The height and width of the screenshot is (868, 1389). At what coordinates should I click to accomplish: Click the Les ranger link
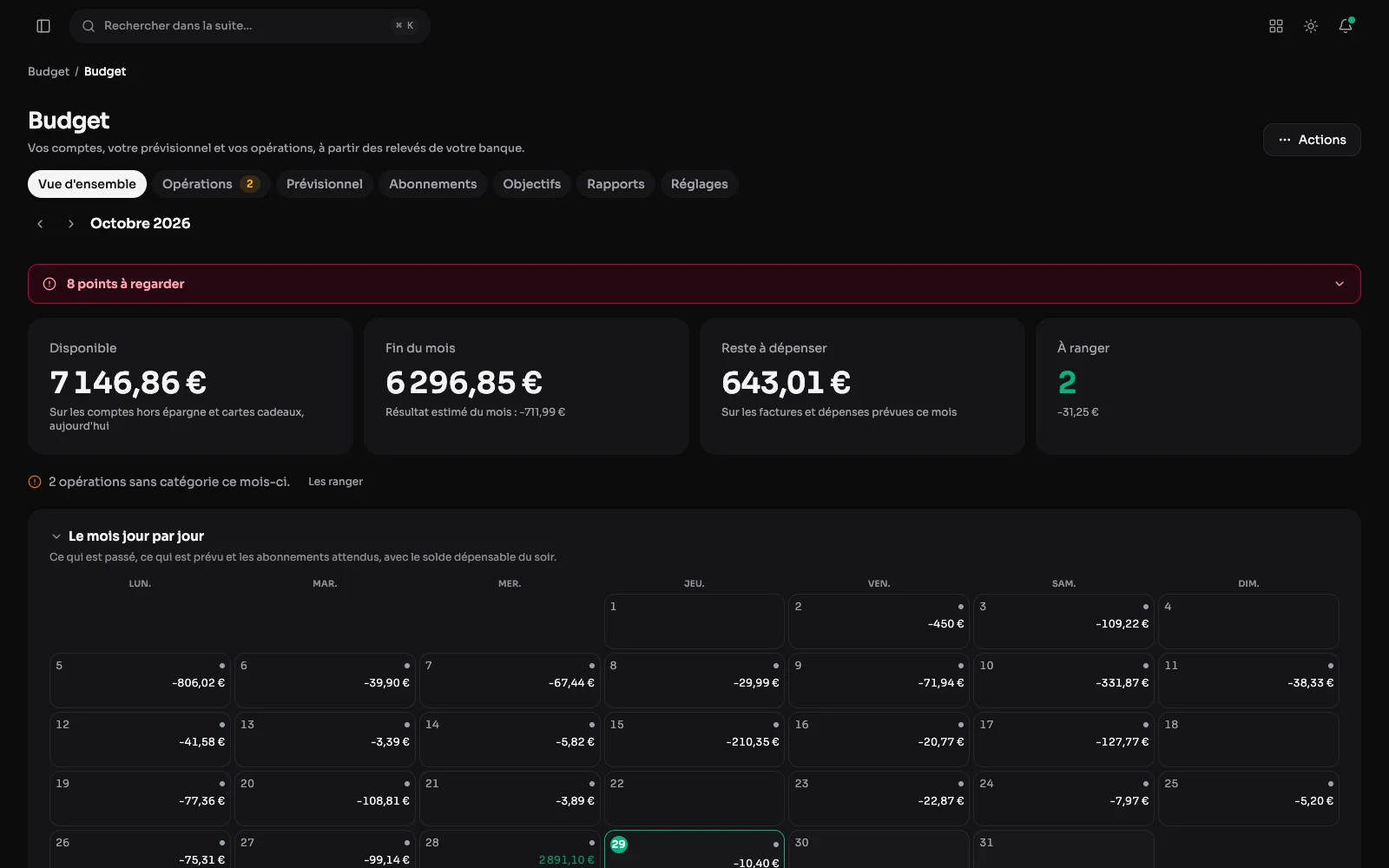tap(335, 482)
